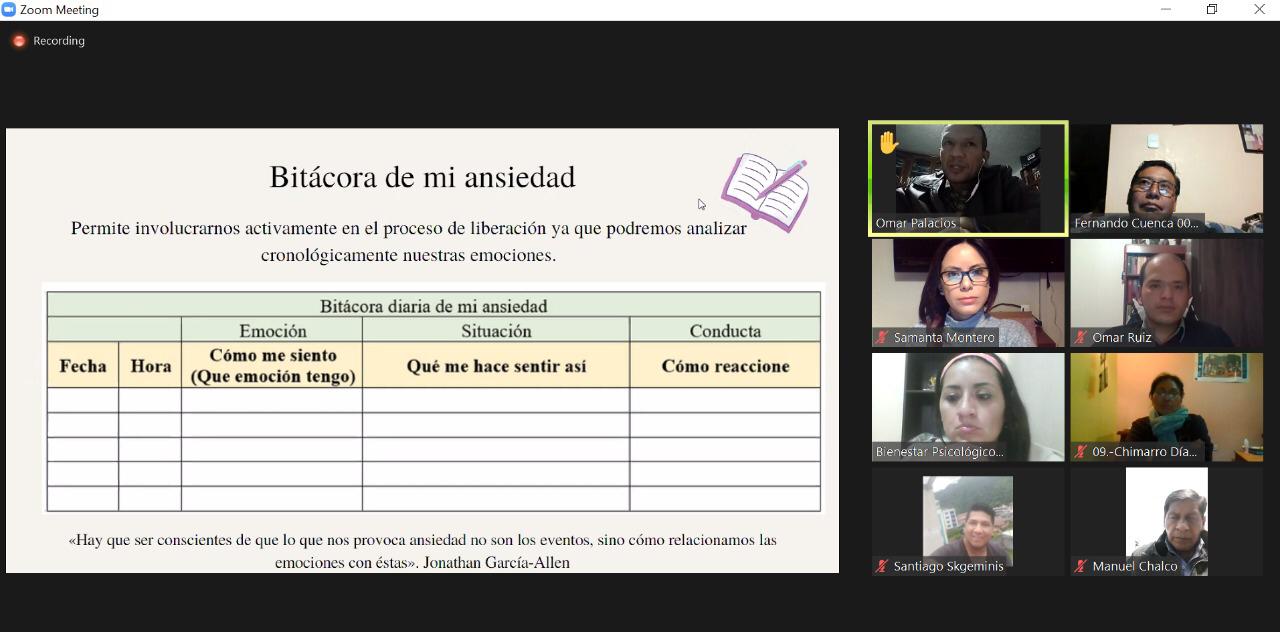
Task: Click Samanta Montero's muted microphone icon
Action: tap(881, 338)
